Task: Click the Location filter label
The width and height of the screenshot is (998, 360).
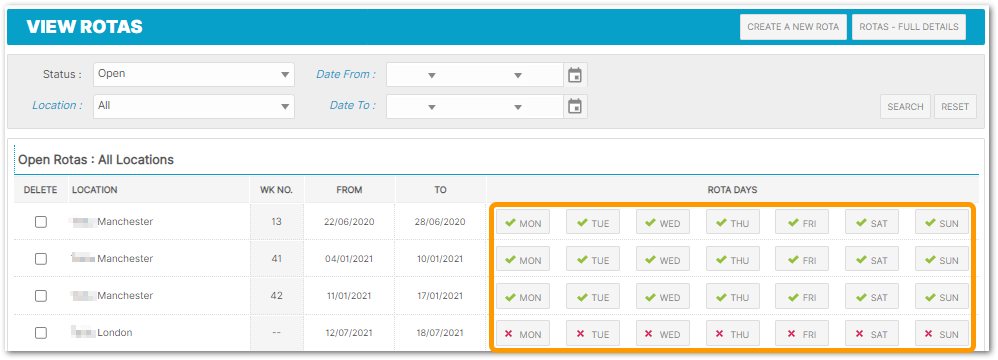Action: click(57, 106)
